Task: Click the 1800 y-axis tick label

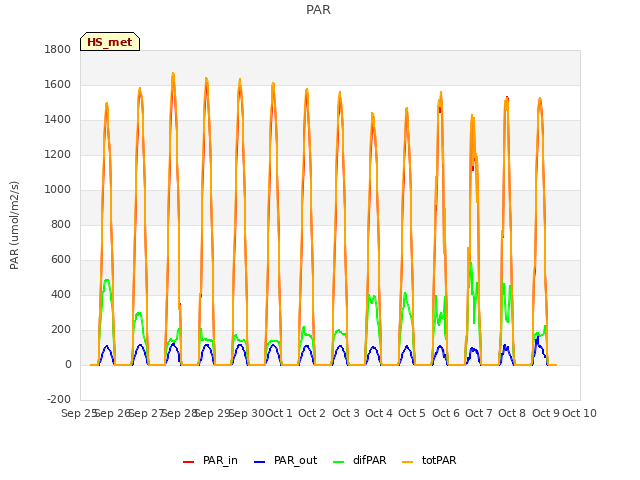Action: tap(58, 49)
